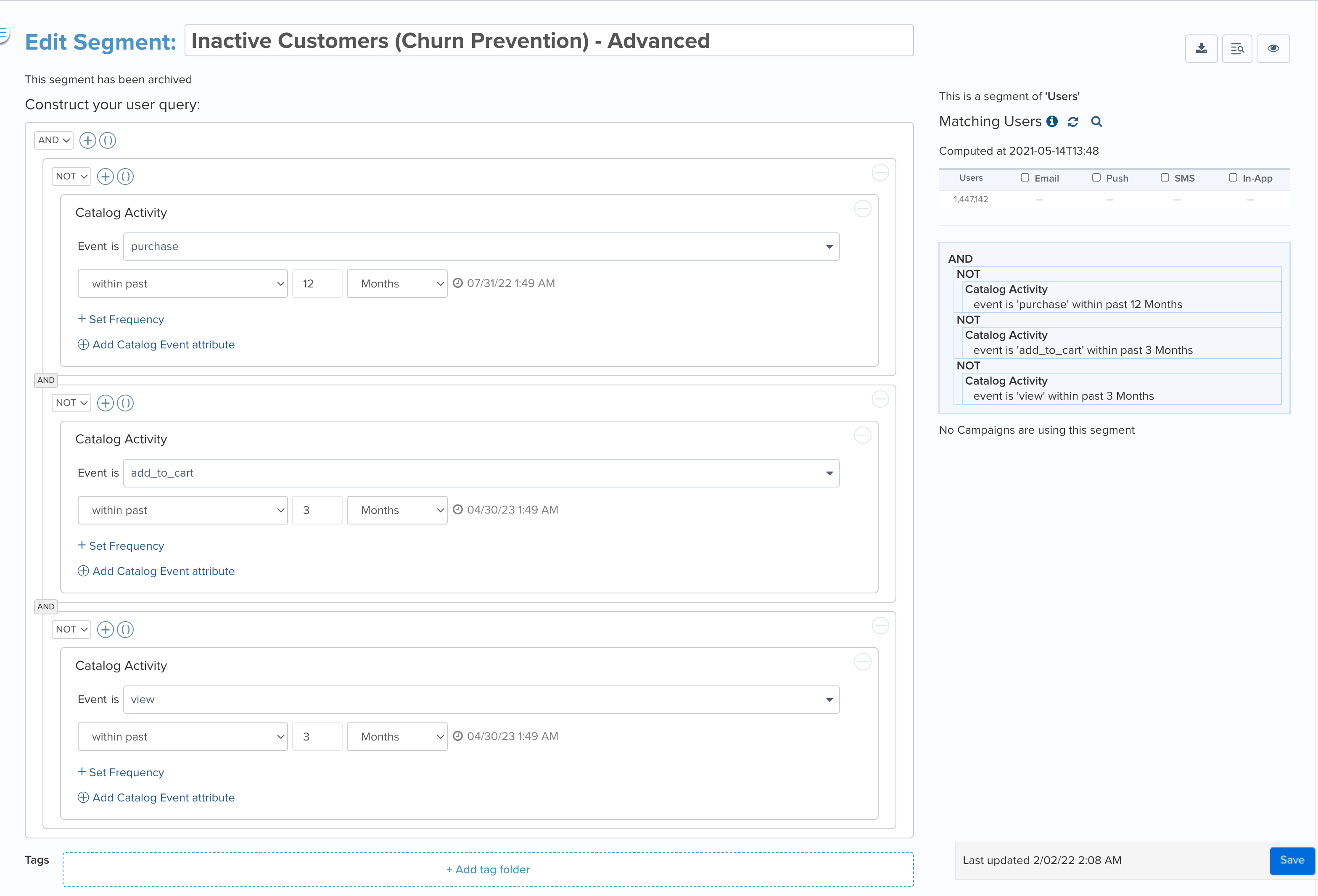Click summary text 'view' within past 3 Months
The height and width of the screenshot is (896, 1318).
pyautogui.click(x=1063, y=396)
